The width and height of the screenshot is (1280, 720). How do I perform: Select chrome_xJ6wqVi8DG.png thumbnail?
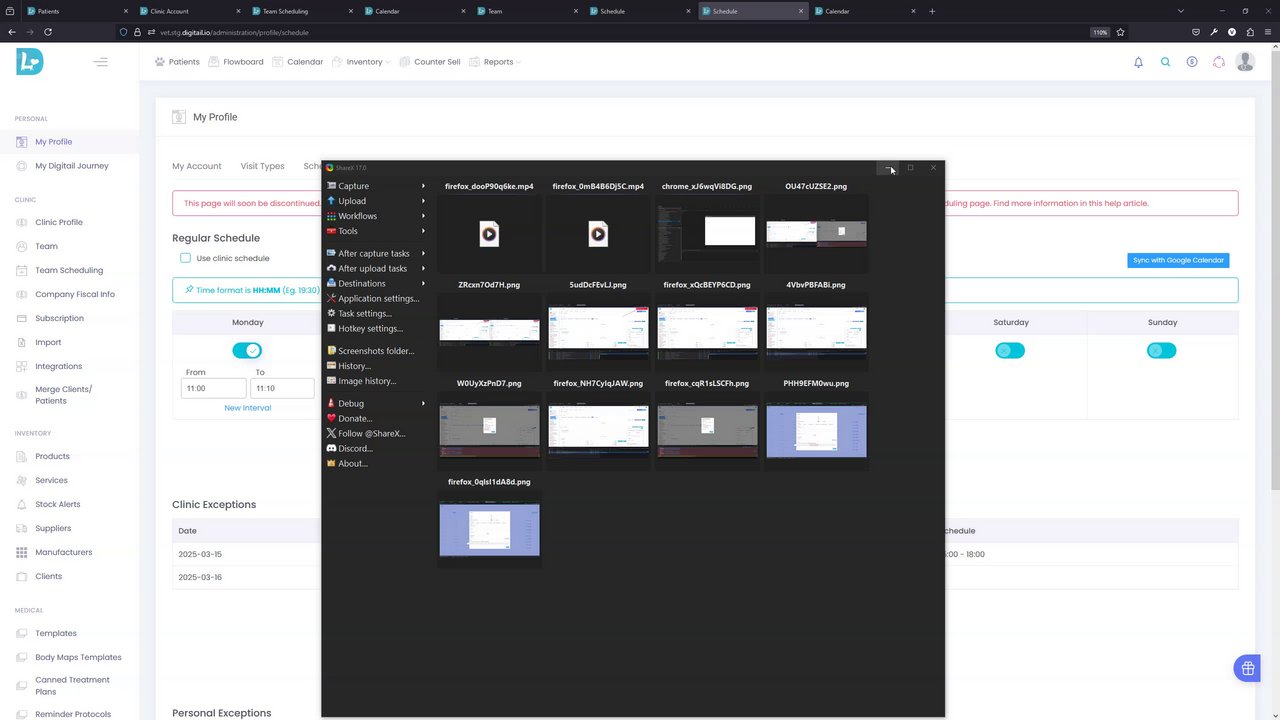[x=707, y=234]
